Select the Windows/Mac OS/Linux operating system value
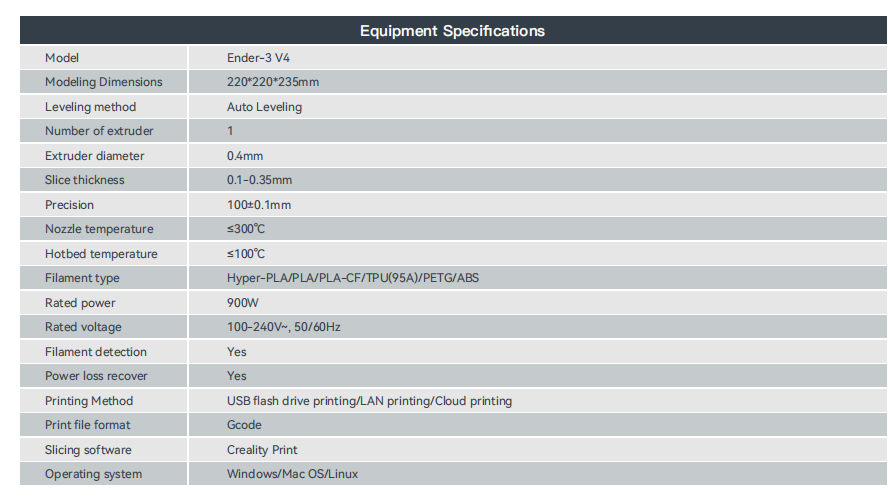The image size is (888, 504). [292, 474]
